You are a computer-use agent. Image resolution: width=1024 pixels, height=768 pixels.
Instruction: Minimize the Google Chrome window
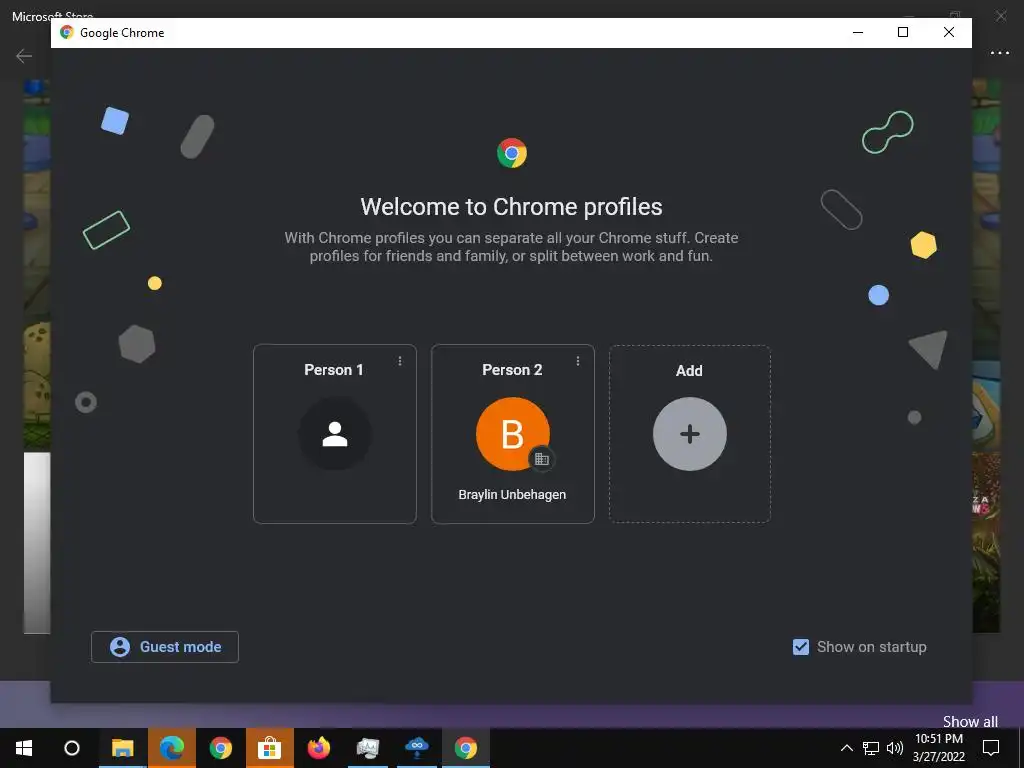coord(858,33)
